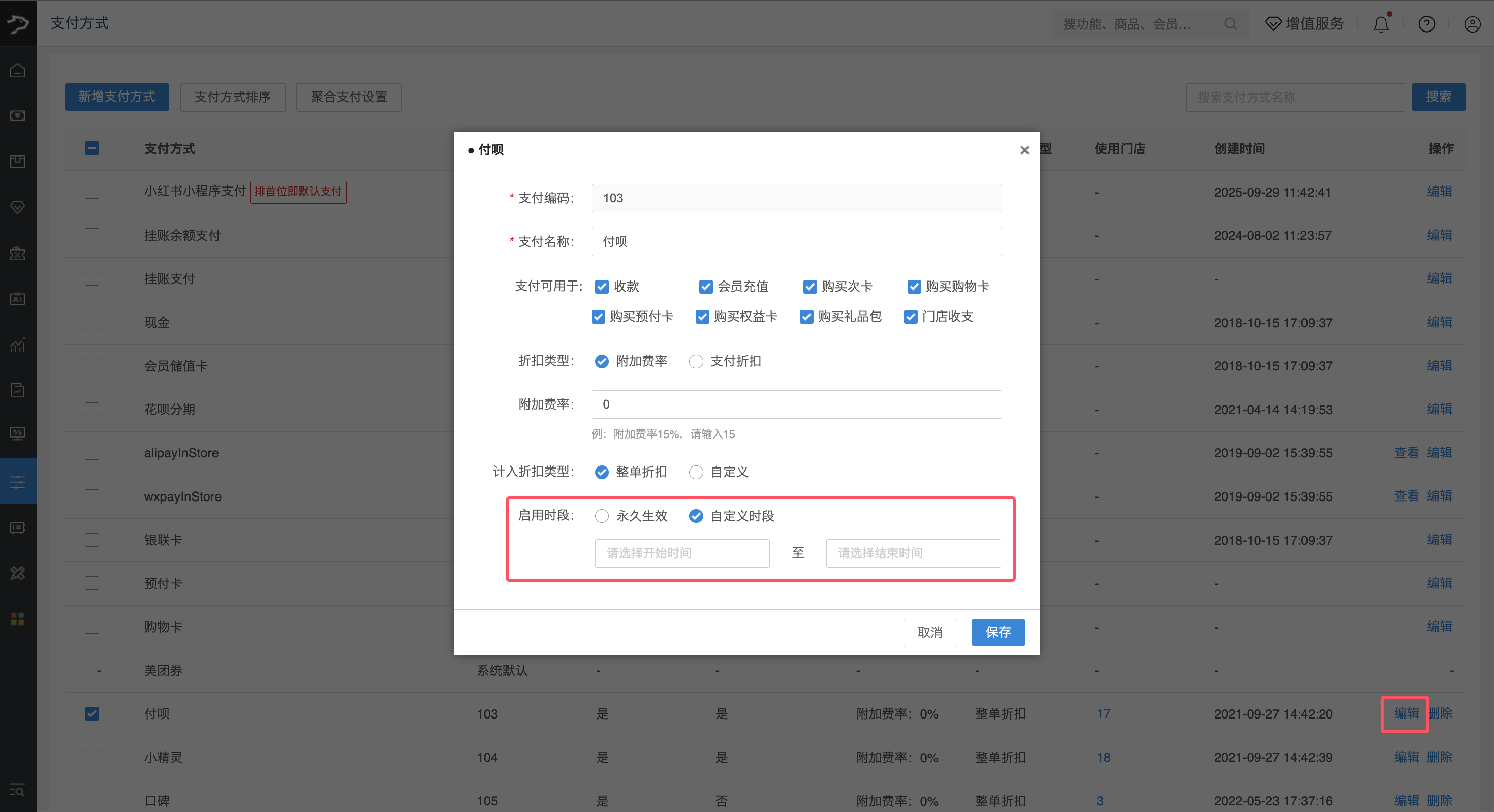
Task: Select the 自定义时段 radio option
Action: pyautogui.click(x=696, y=516)
